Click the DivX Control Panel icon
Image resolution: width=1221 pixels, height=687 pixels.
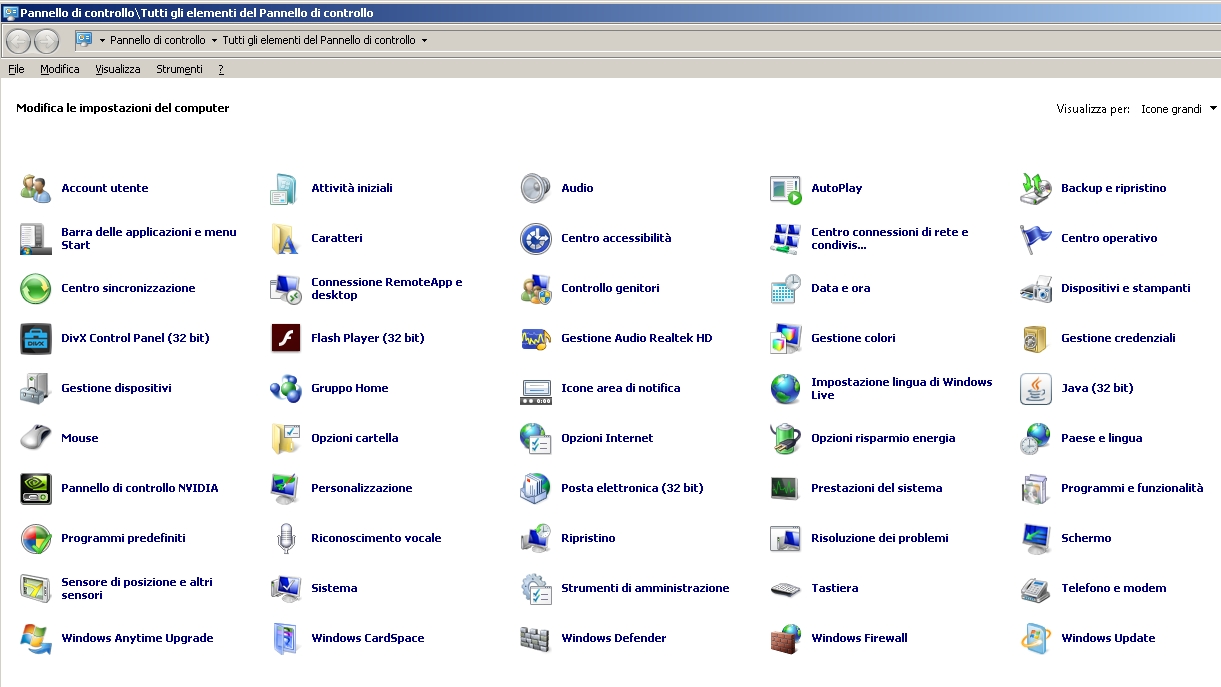[x=35, y=338]
